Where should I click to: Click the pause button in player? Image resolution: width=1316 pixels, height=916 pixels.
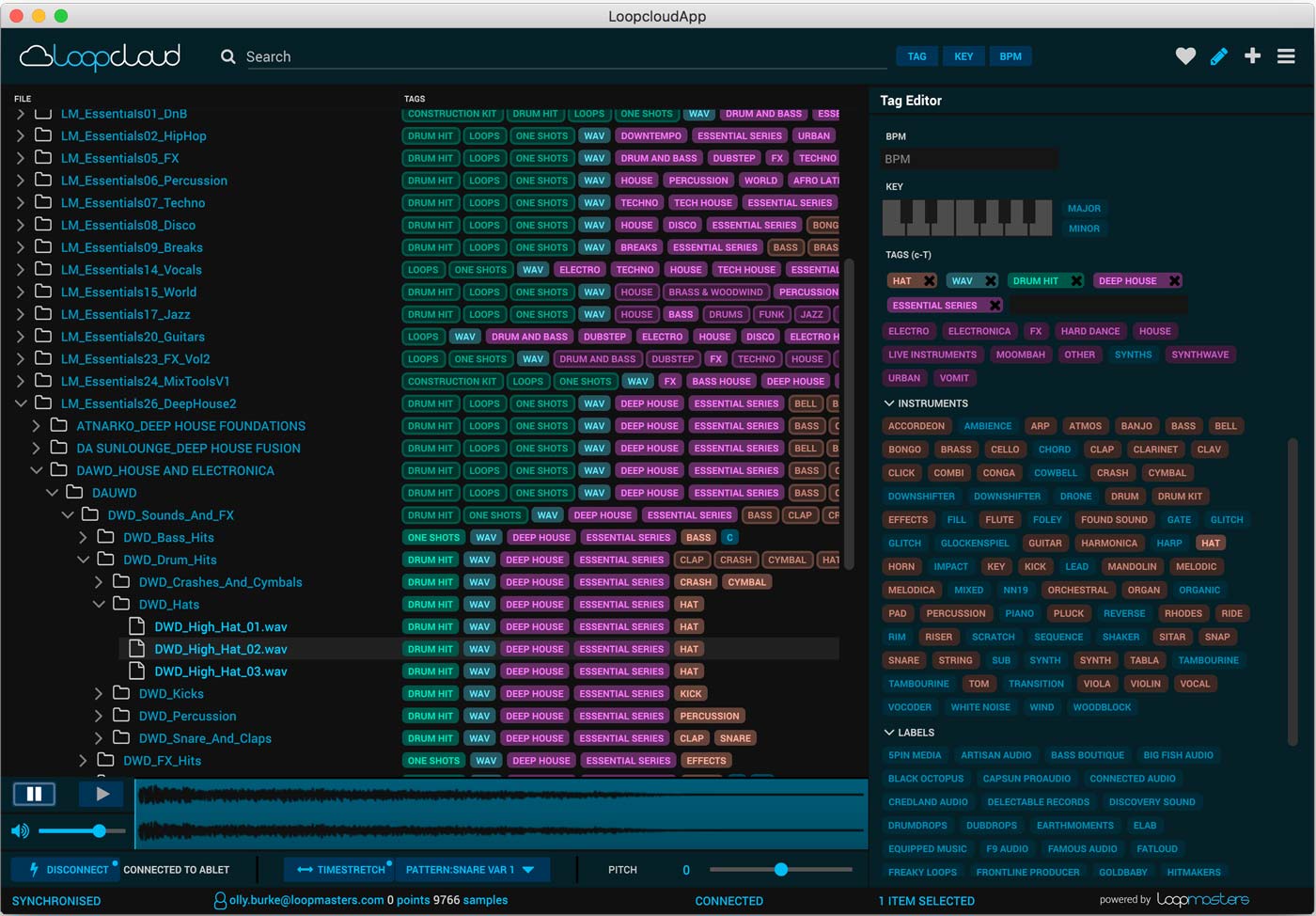coord(34,794)
